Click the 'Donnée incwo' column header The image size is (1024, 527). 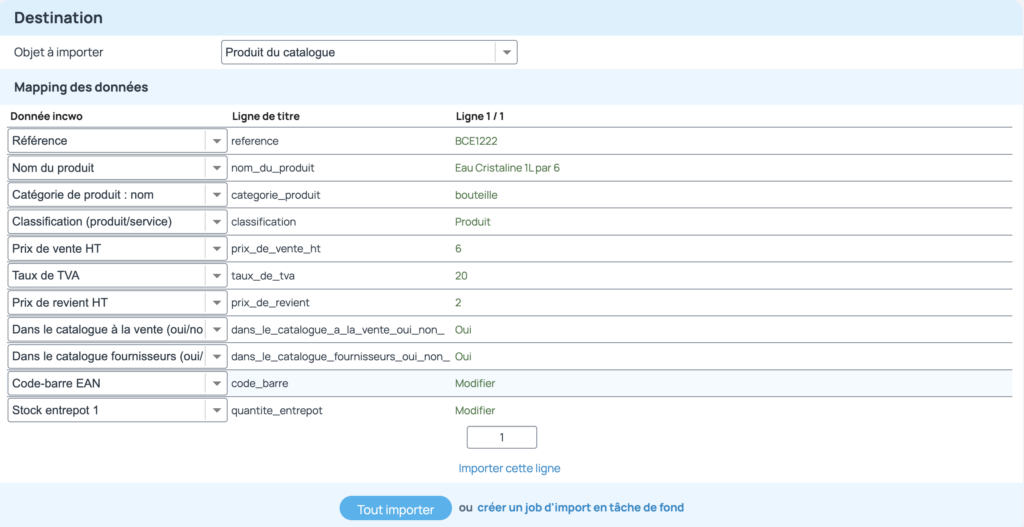point(46,116)
